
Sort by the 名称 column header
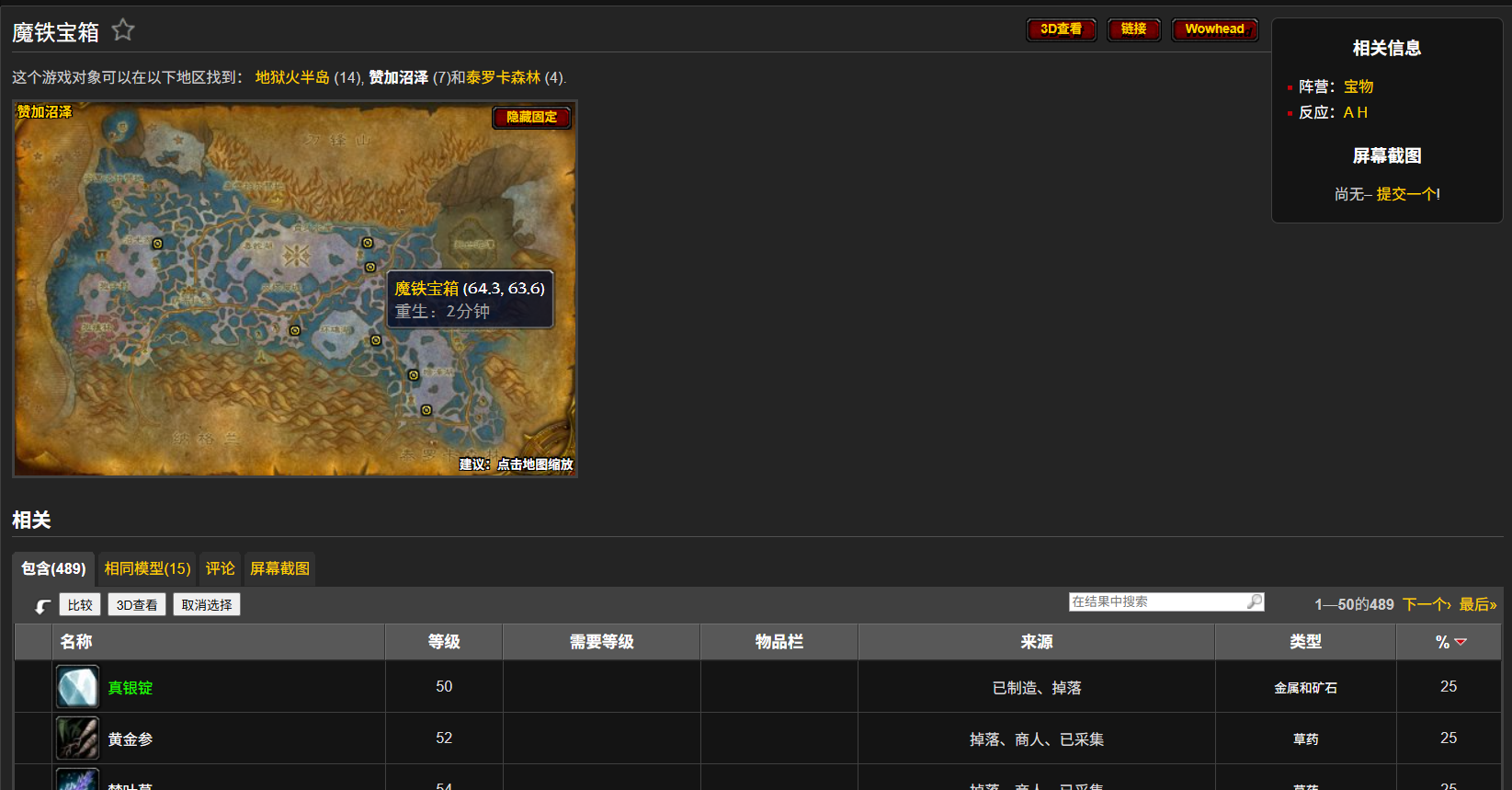click(219, 642)
